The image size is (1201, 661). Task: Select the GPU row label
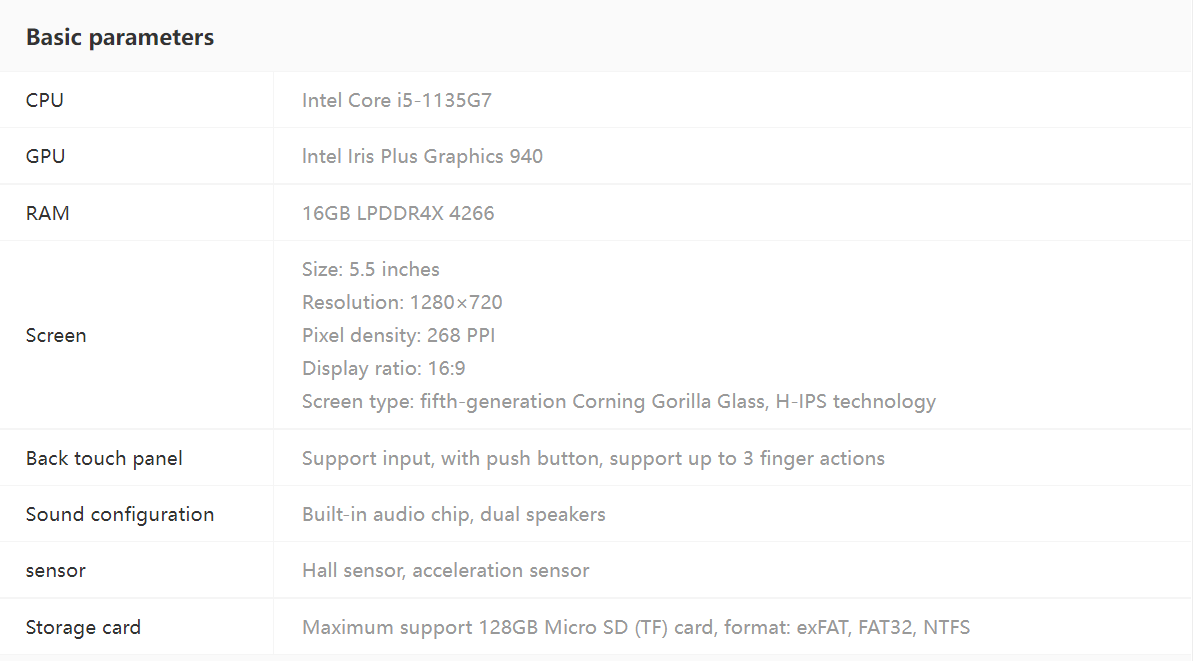pyautogui.click(x=45, y=156)
